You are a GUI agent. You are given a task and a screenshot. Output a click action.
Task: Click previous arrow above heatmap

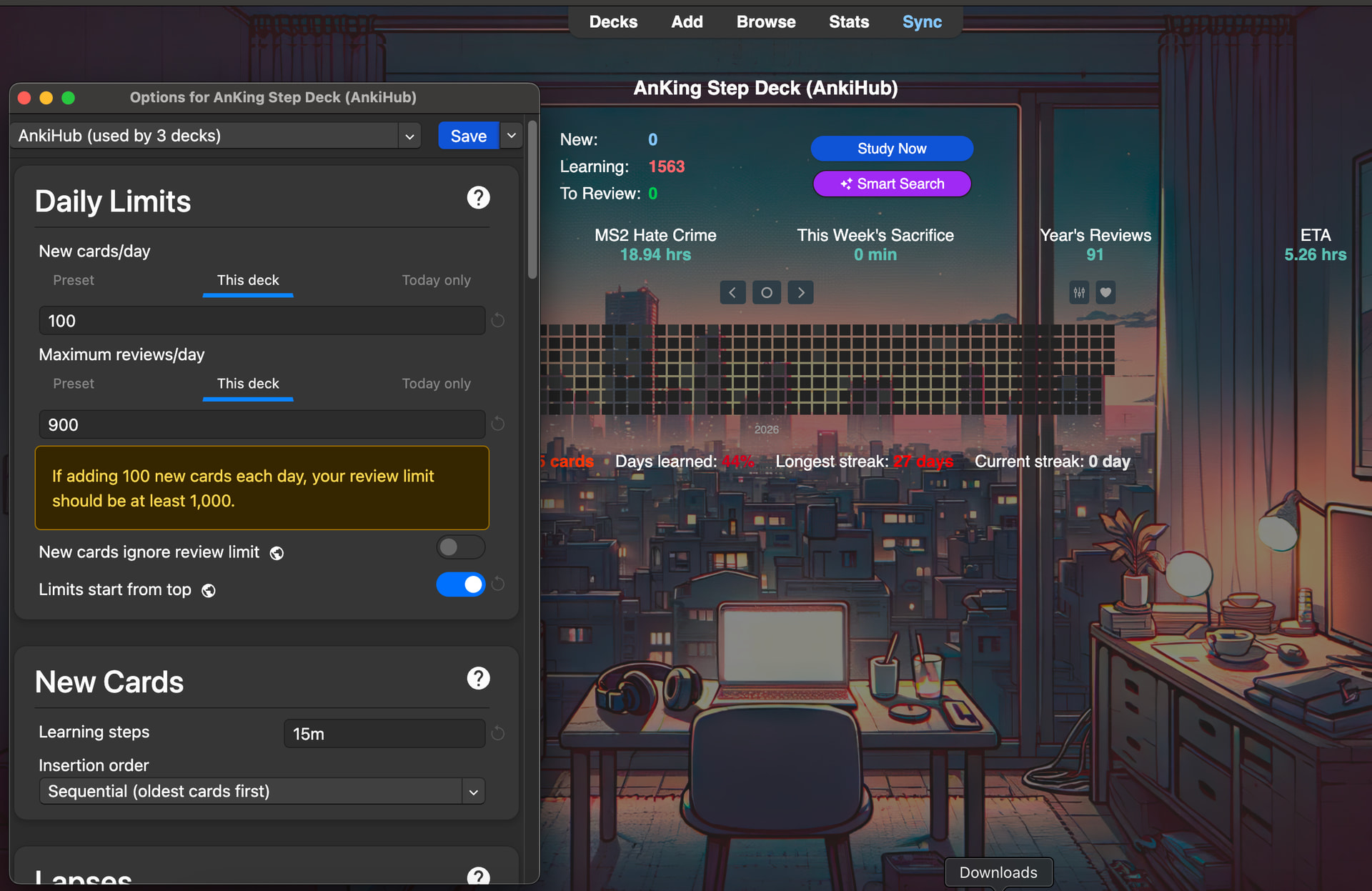(732, 292)
